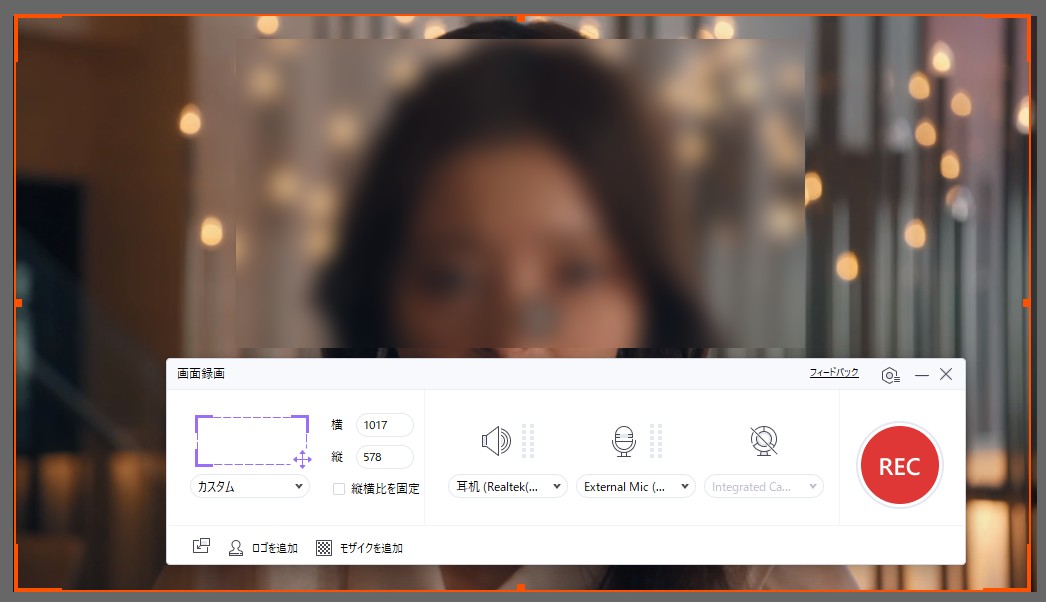Click the person icon for ロゴを追加

[237, 547]
